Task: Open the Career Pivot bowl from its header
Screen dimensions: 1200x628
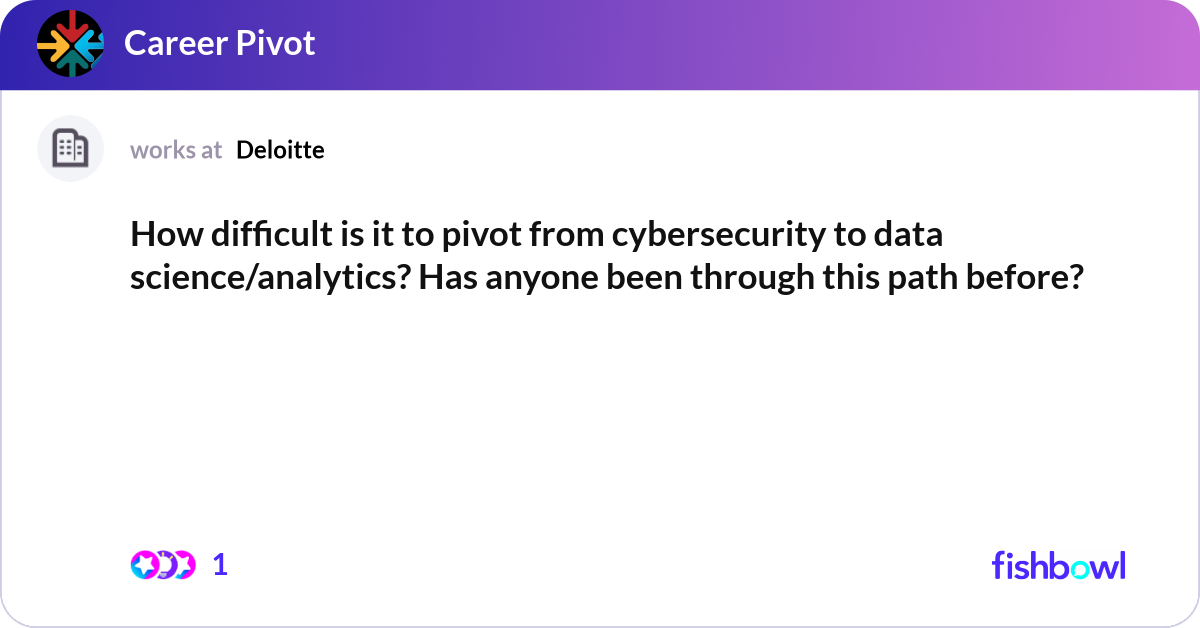Action: pyautogui.click(x=219, y=43)
